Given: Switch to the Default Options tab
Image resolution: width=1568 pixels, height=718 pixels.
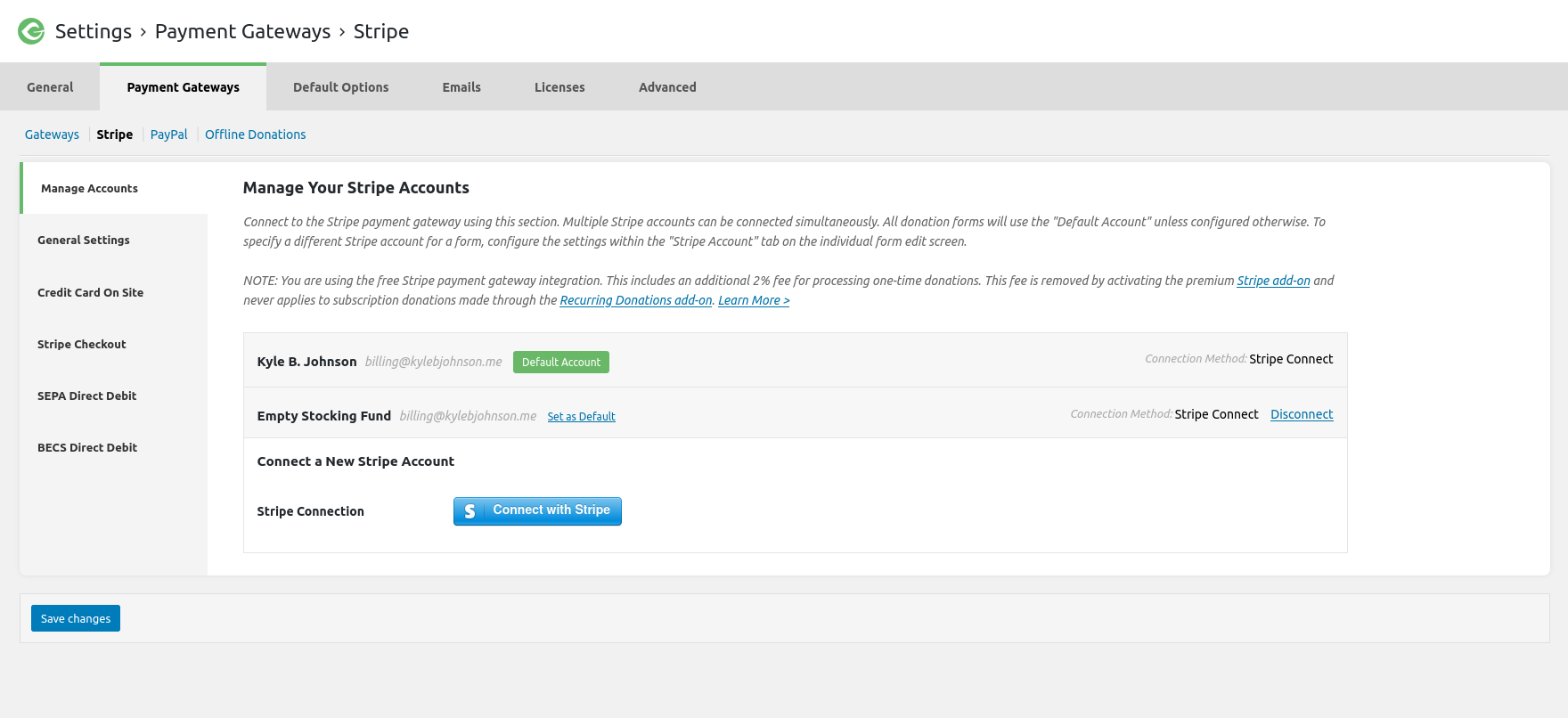Looking at the screenshot, I should click(x=340, y=87).
